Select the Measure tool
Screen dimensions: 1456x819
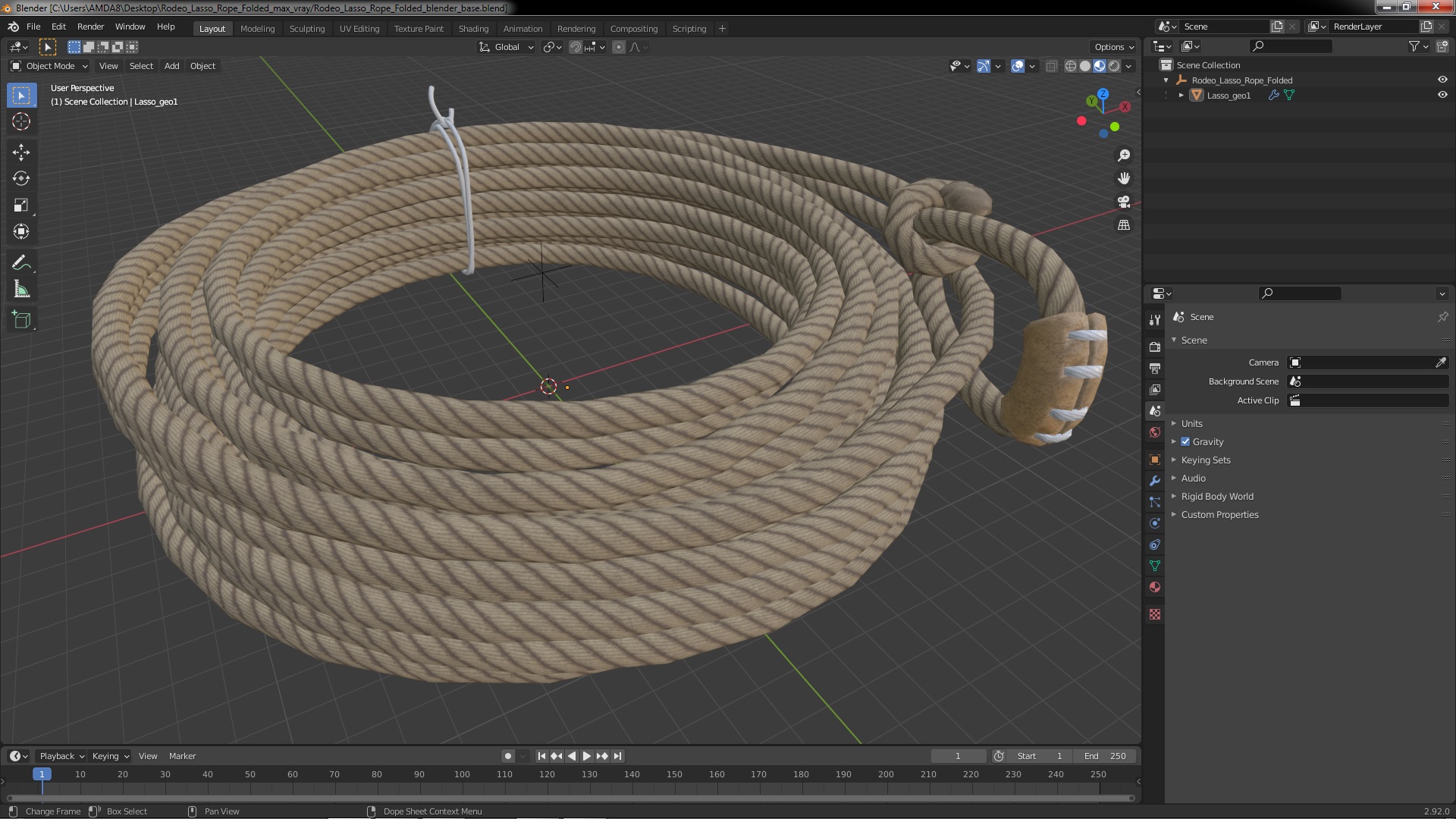pos(20,290)
